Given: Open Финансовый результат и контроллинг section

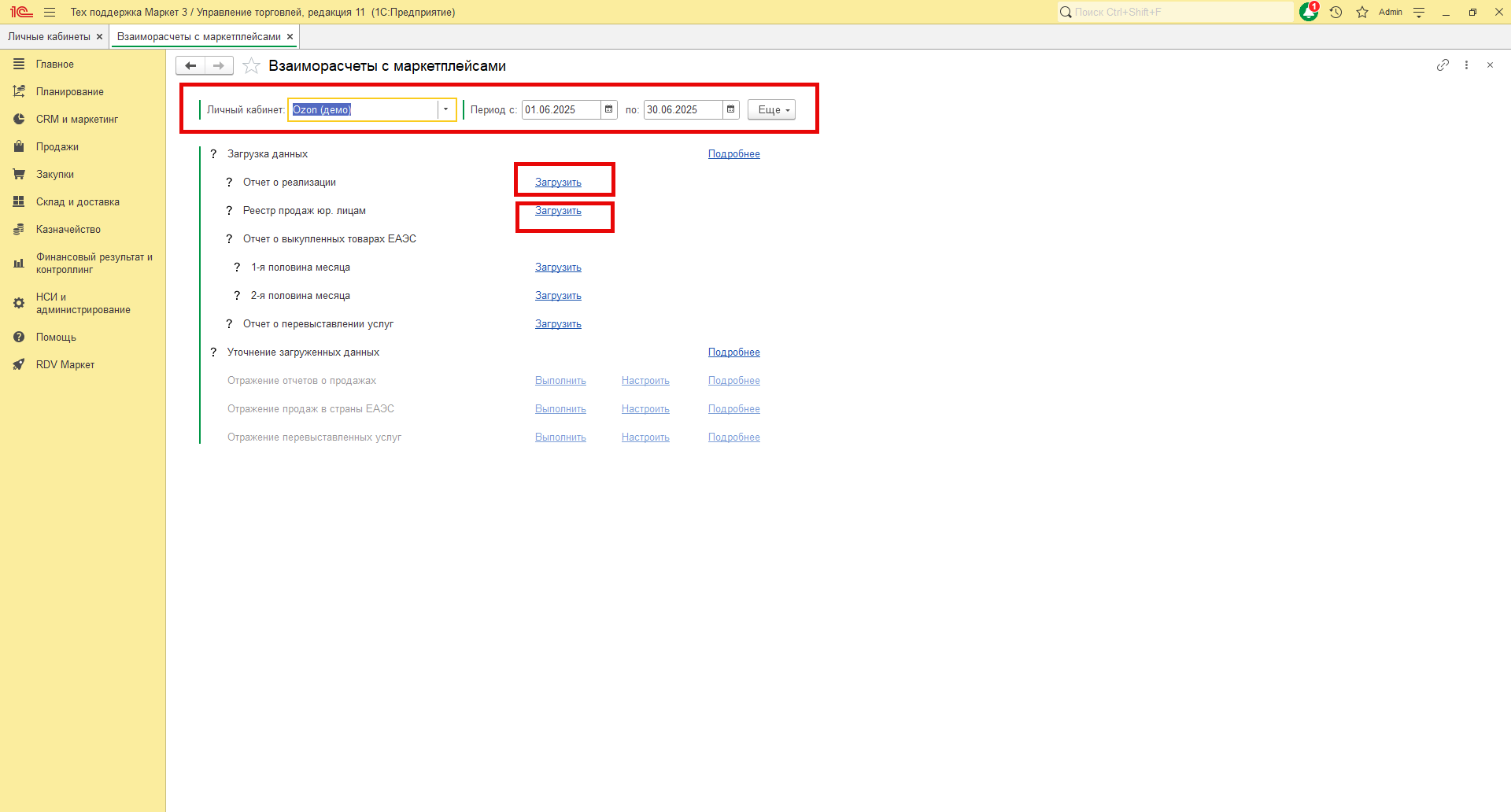Looking at the screenshot, I should 83,264.
